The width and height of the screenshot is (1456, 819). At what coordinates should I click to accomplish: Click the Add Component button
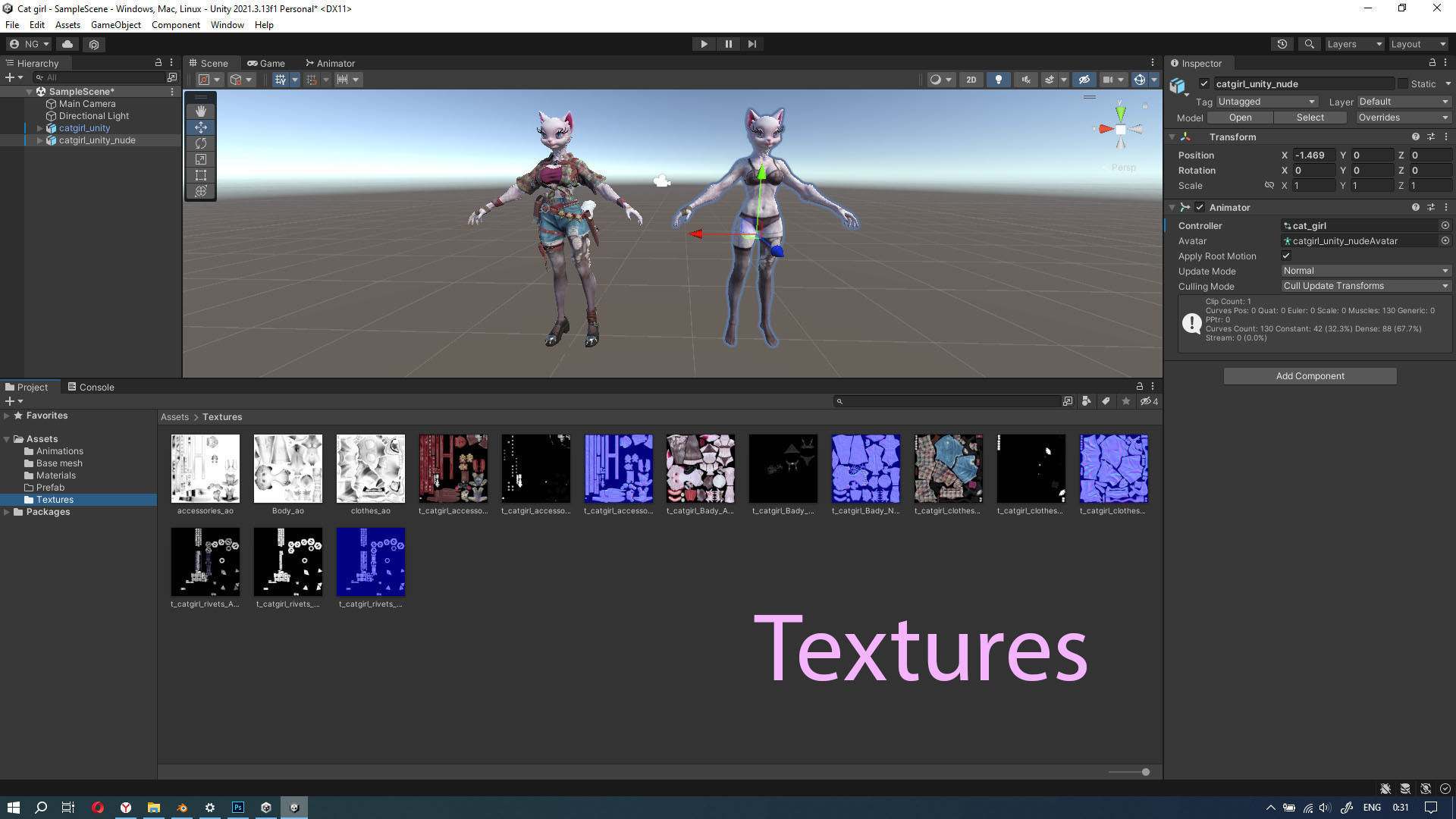click(1310, 376)
